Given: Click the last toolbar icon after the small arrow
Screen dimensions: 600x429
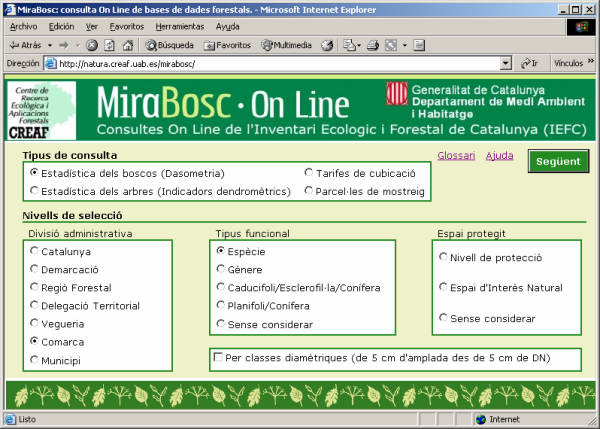Looking at the screenshot, I should tap(419, 45).
